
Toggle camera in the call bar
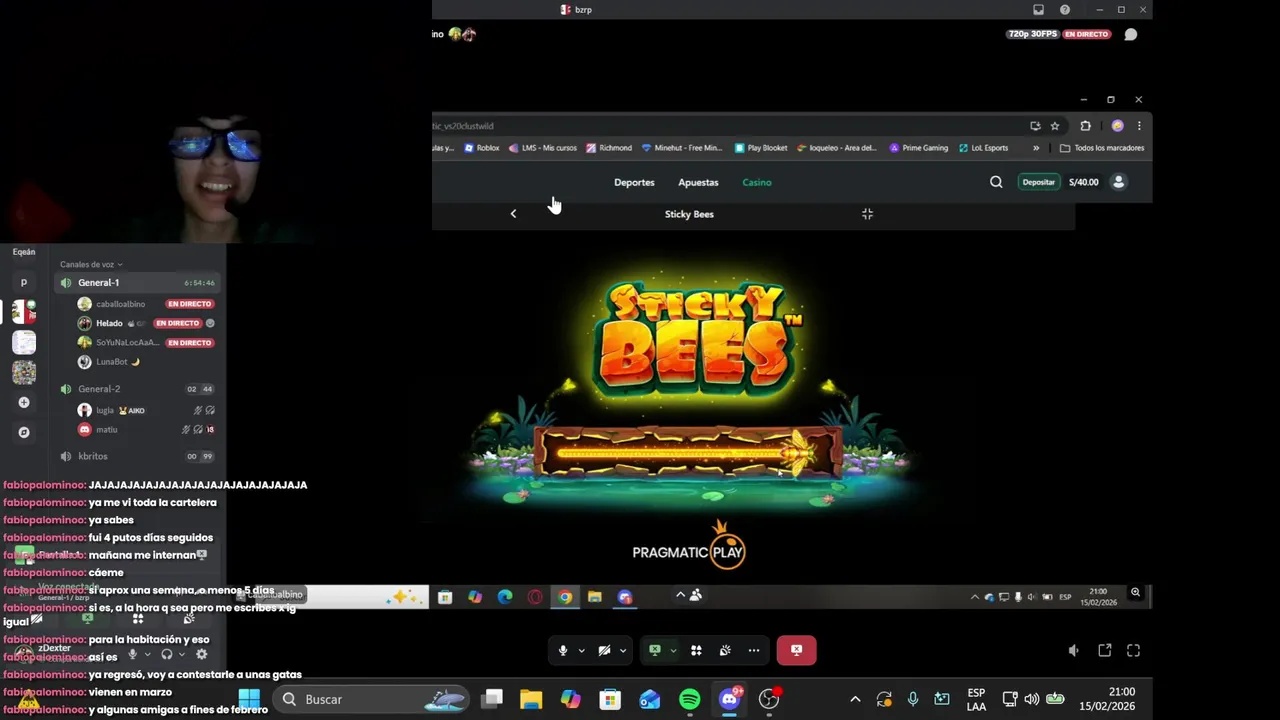pyautogui.click(x=604, y=650)
